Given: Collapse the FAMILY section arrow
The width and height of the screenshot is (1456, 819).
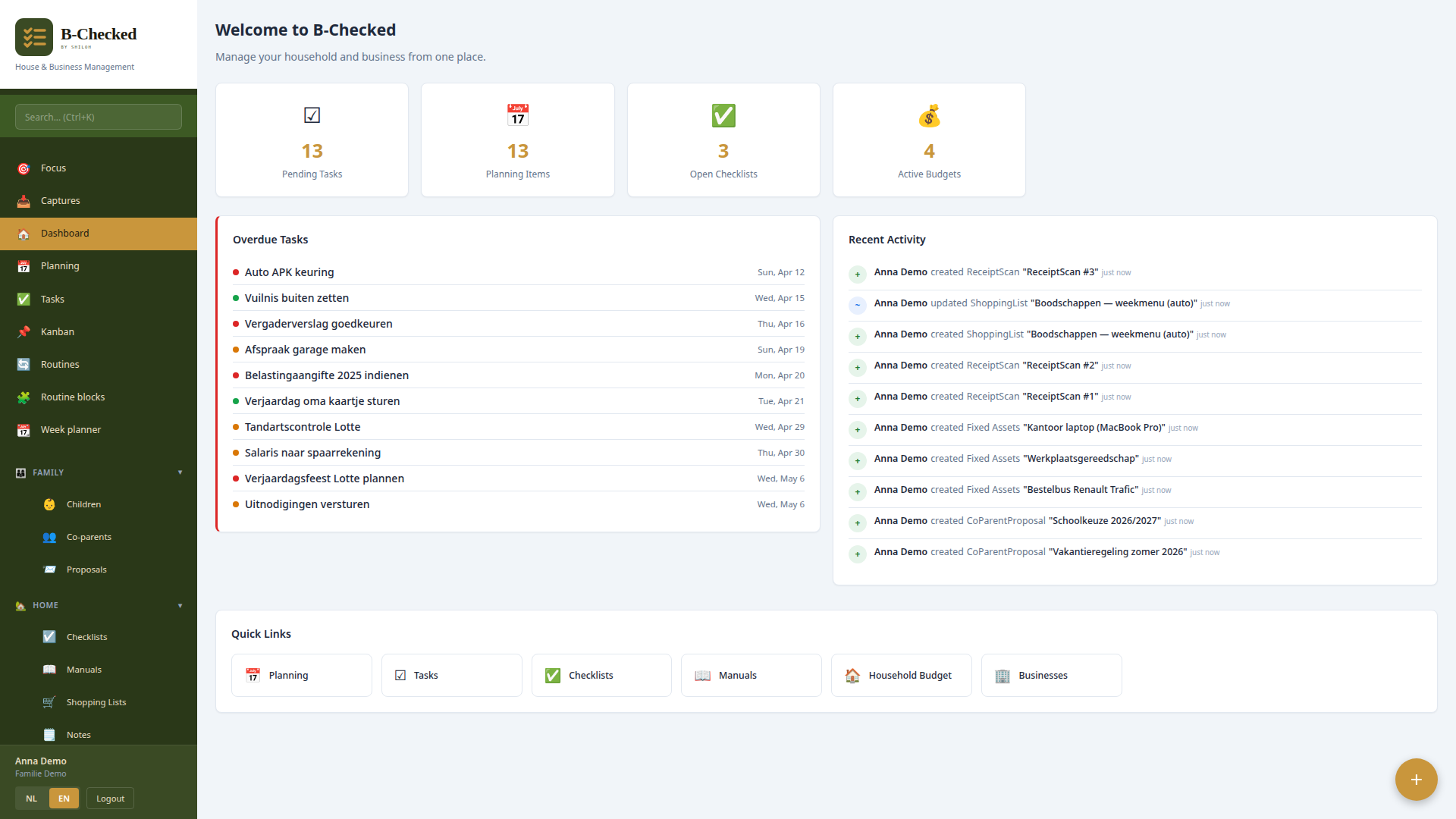Looking at the screenshot, I should (180, 472).
